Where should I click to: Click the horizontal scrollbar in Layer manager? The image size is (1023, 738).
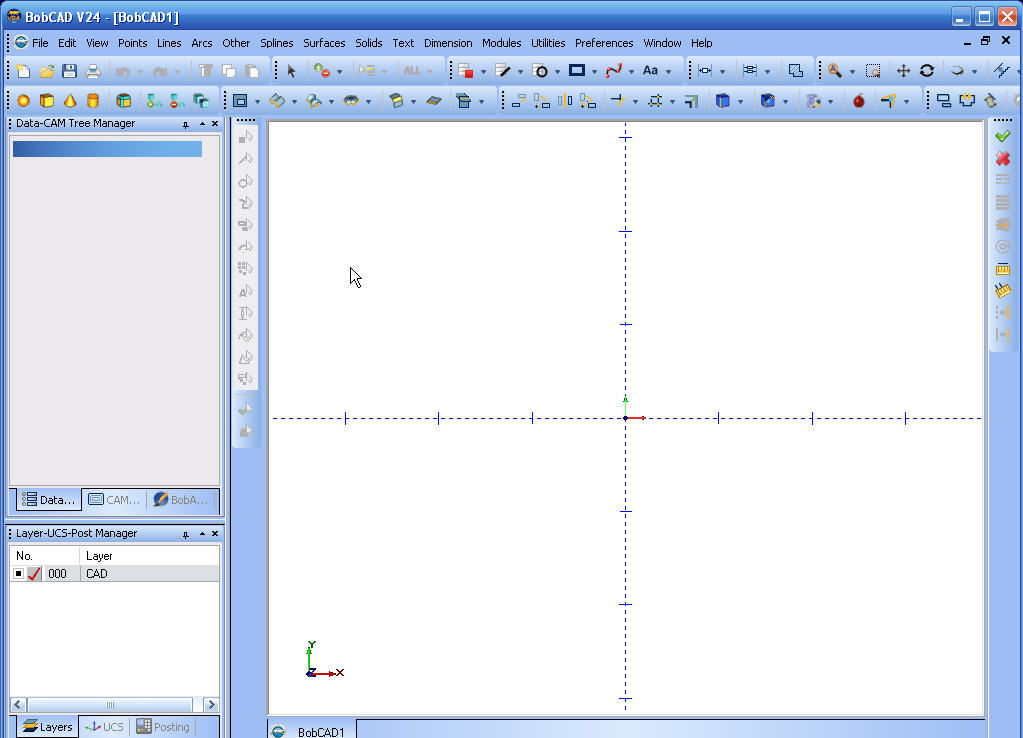pos(110,703)
